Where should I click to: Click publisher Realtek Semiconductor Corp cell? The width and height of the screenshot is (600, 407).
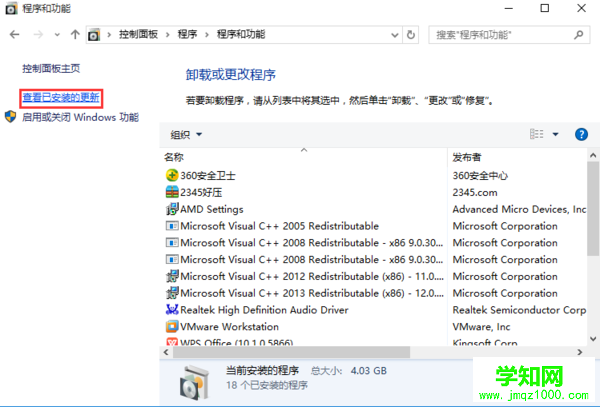(x=519, y=310)
